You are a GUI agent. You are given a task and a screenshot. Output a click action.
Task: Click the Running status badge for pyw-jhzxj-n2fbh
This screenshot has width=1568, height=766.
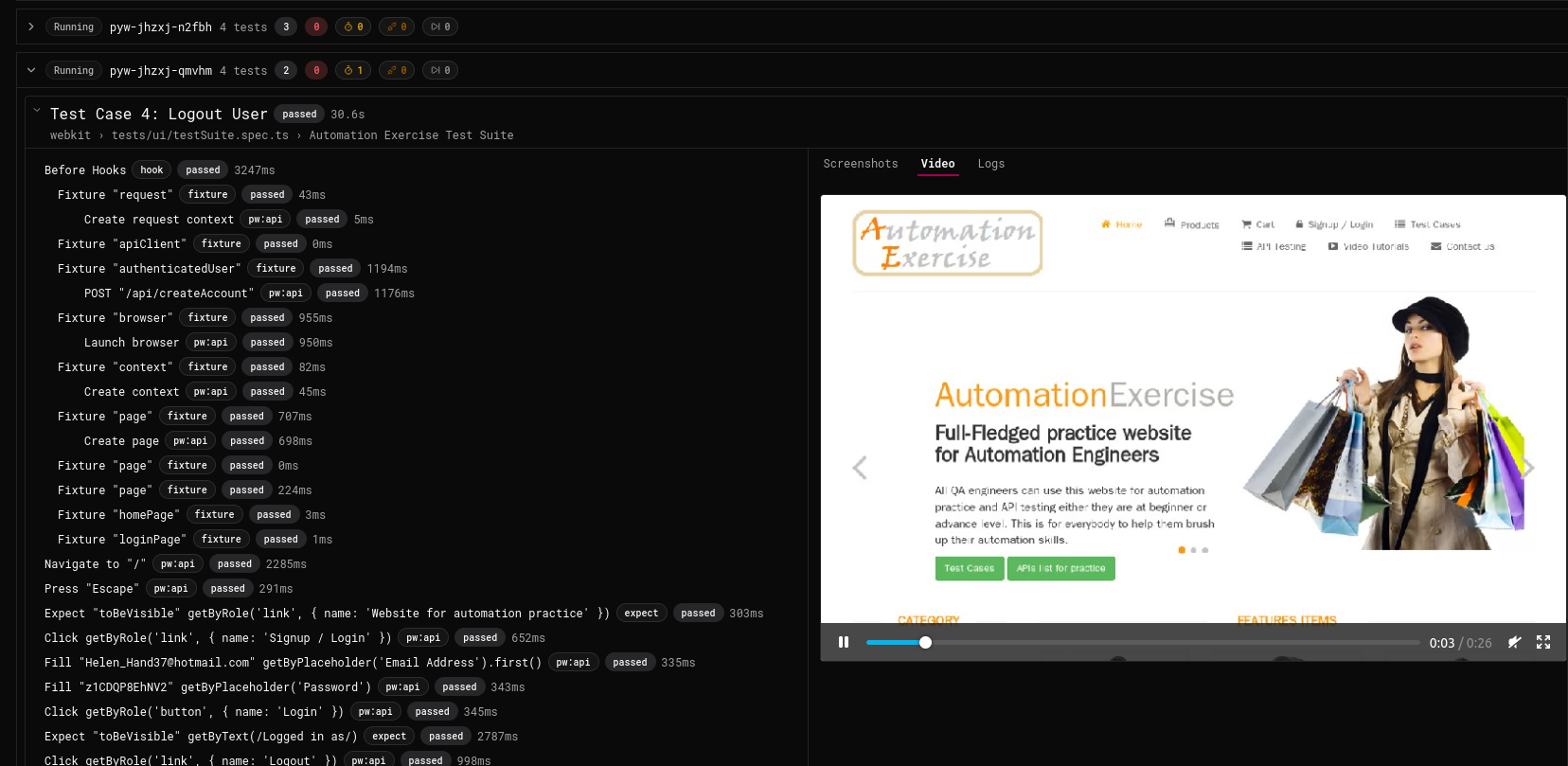[x=74, y=27]
